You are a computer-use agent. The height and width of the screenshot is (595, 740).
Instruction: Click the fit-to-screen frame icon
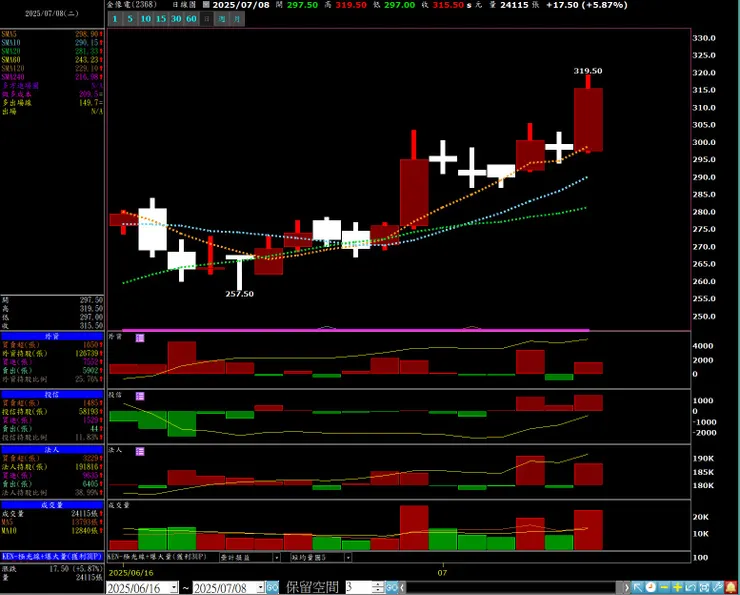704,587
